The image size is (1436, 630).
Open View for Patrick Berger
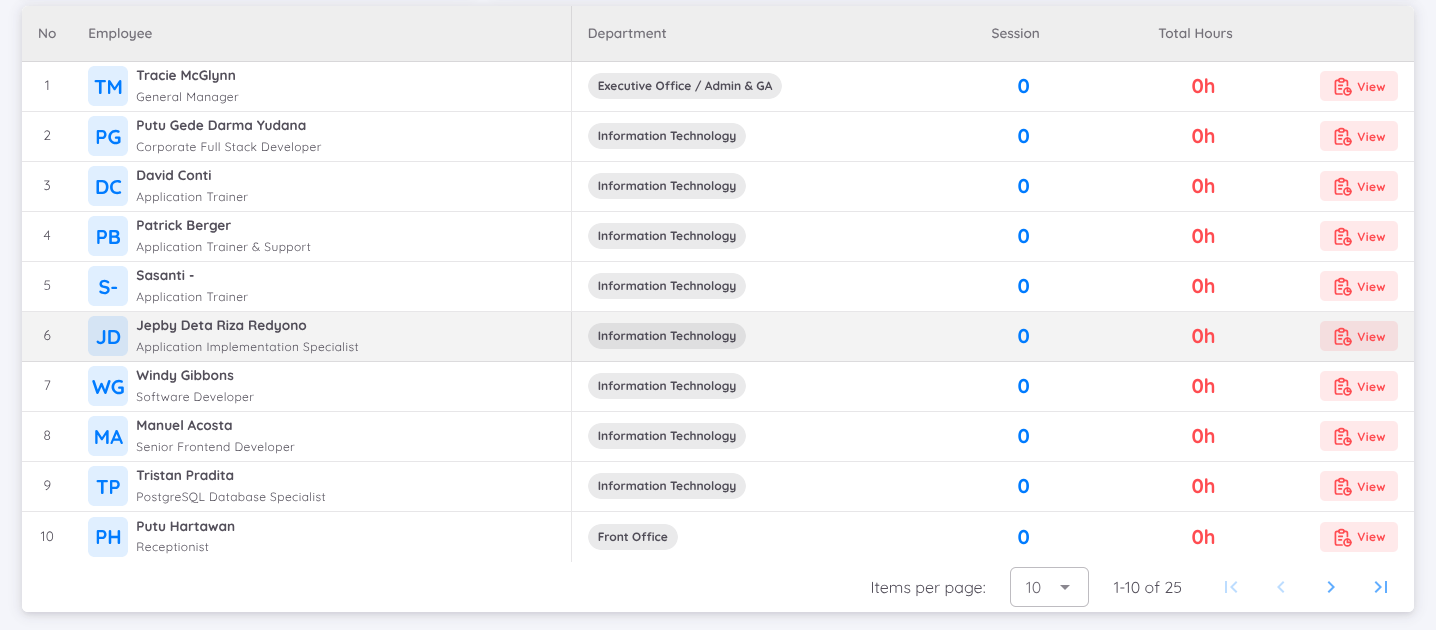click(x=1358, y=237)
